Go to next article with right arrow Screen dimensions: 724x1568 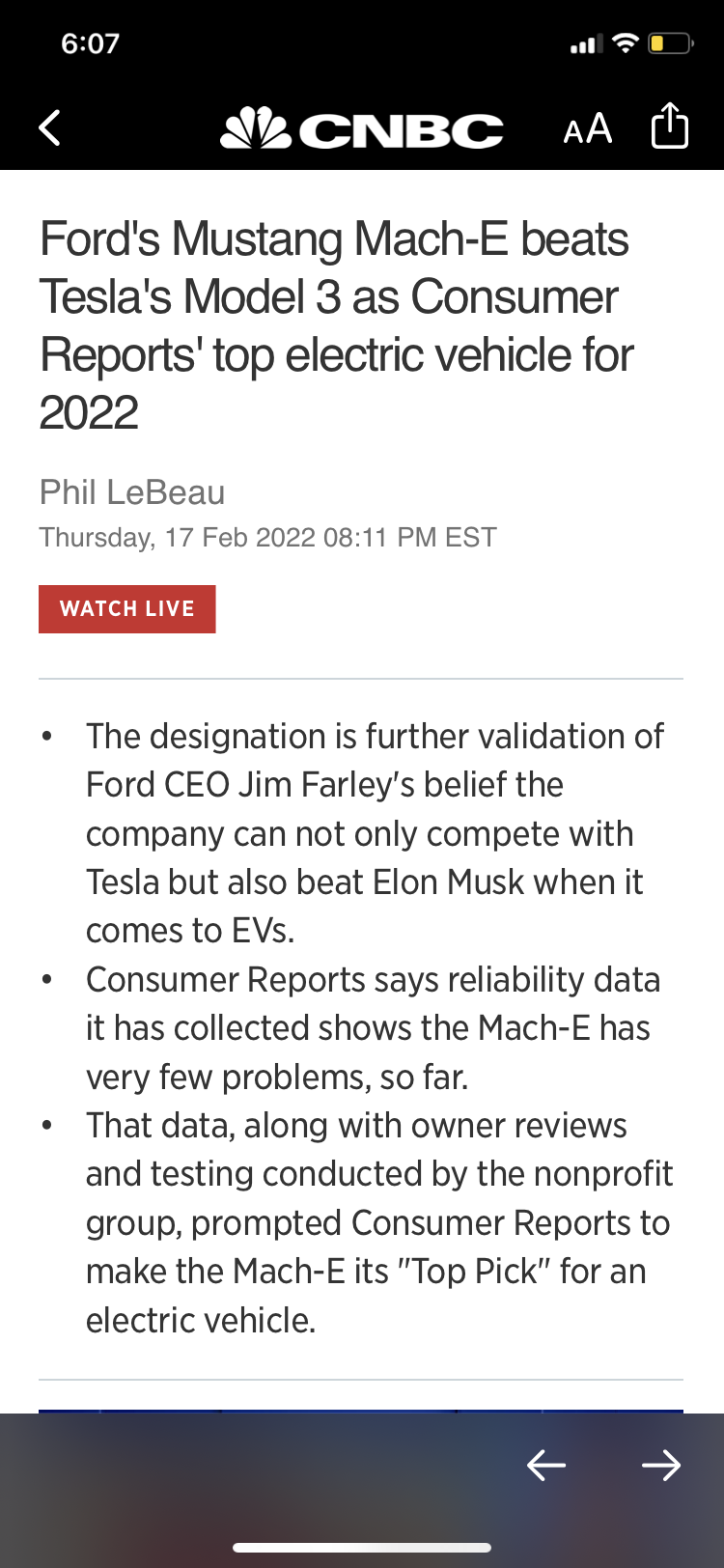point(661,1466)
